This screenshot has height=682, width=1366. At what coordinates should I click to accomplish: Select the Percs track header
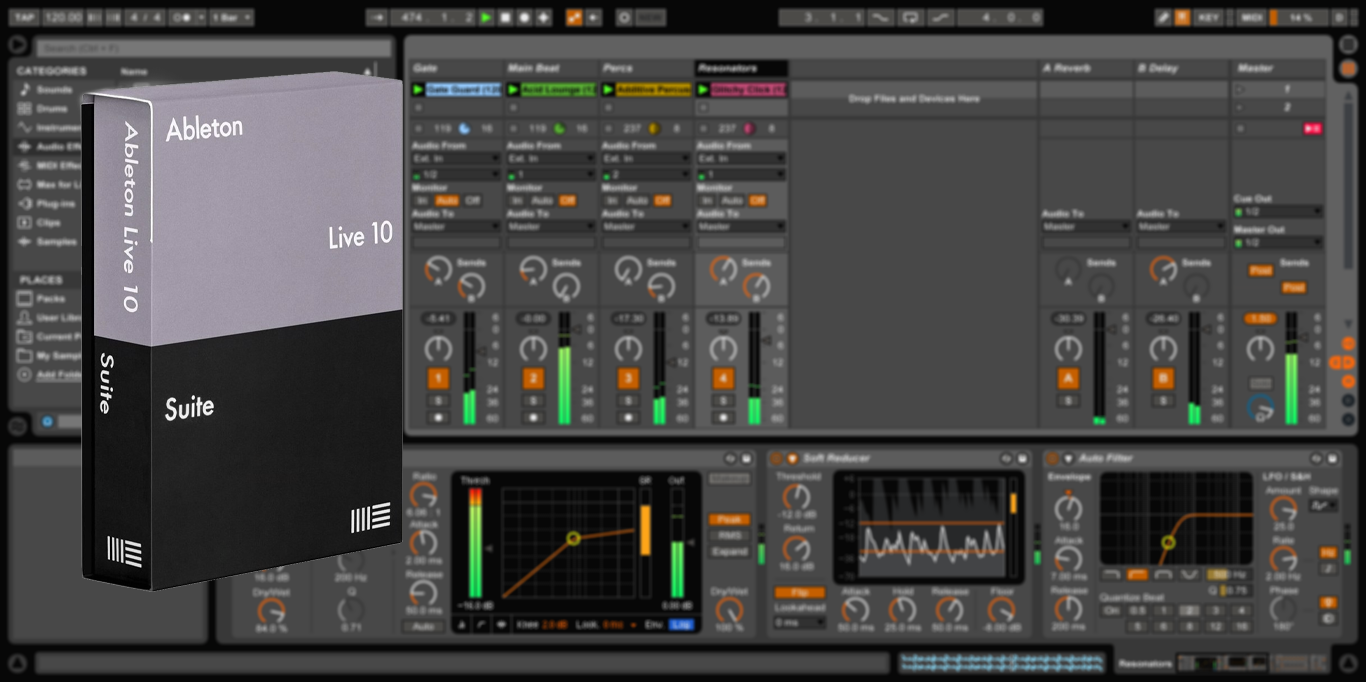646,68
